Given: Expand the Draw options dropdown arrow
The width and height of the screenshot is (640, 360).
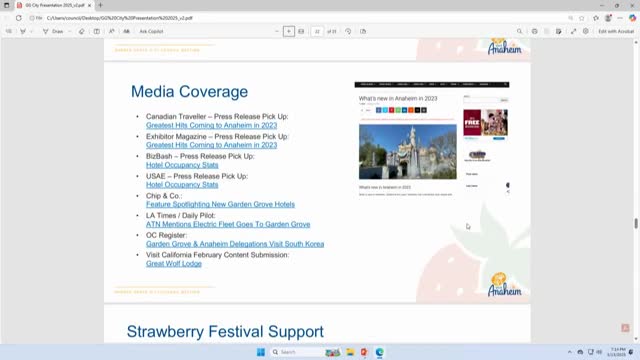Looking at the screenshot, I should tap(69, 31).
